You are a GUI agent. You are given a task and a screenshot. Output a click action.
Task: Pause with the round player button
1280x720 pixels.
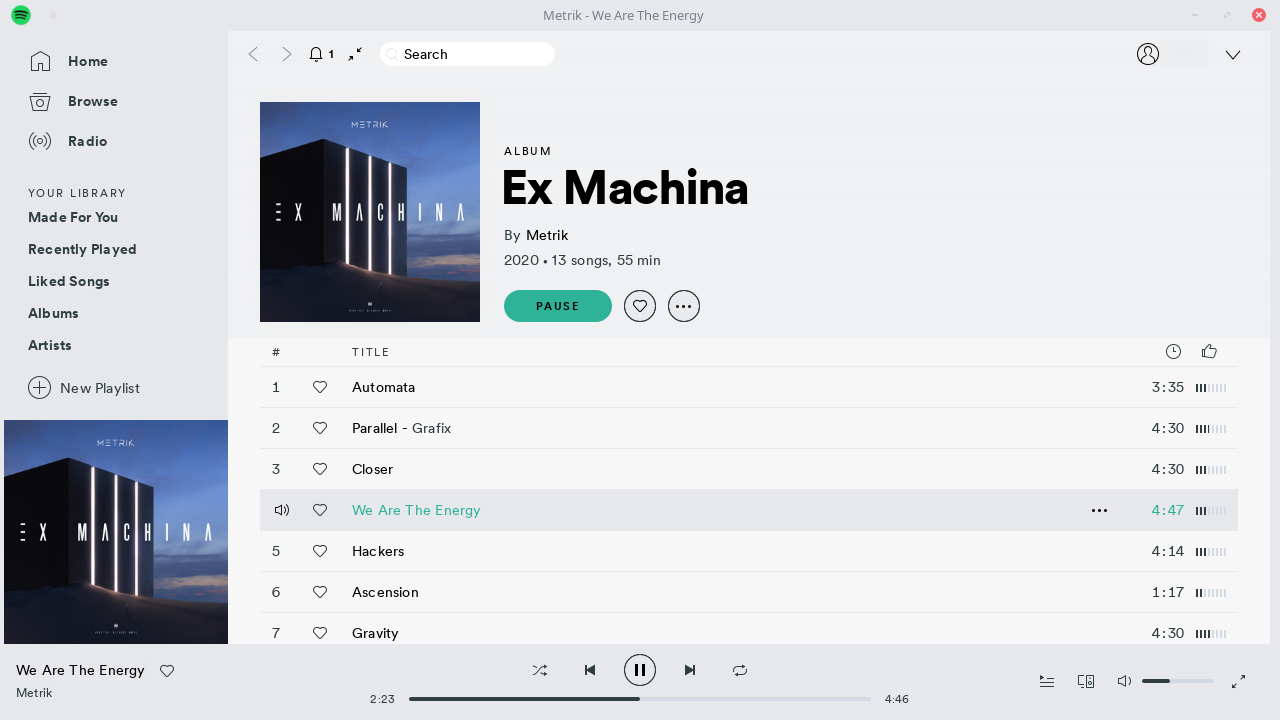click(640, 670)
